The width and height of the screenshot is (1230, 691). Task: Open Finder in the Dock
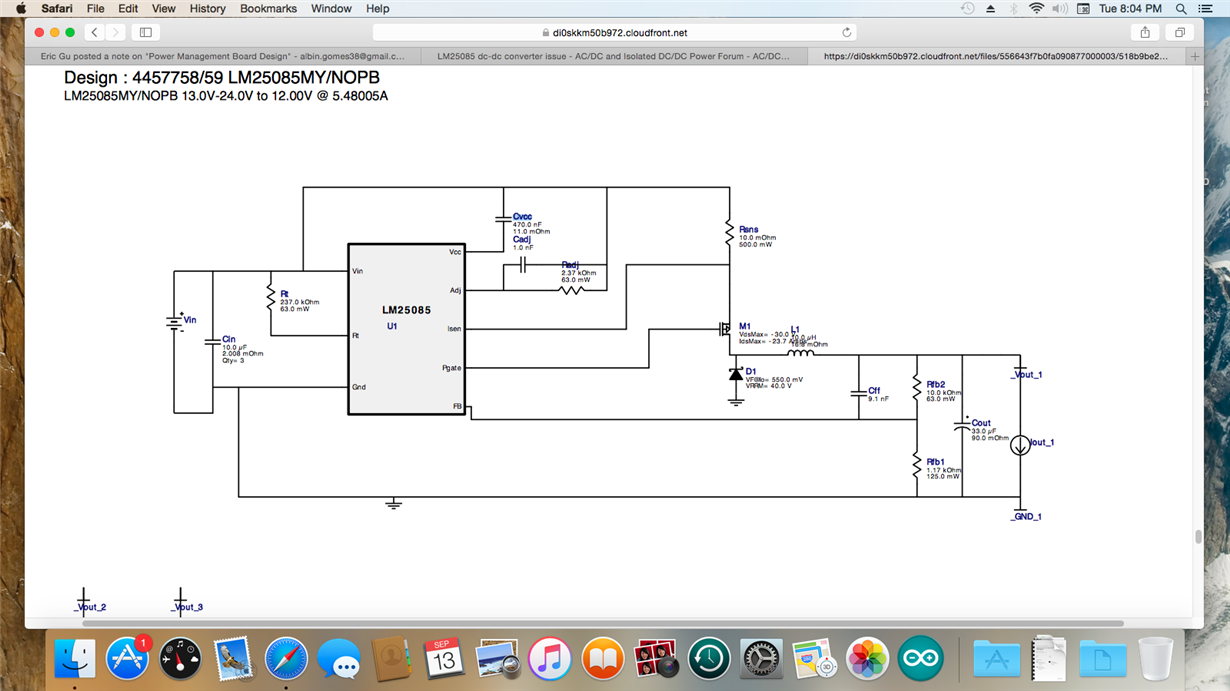75,659
